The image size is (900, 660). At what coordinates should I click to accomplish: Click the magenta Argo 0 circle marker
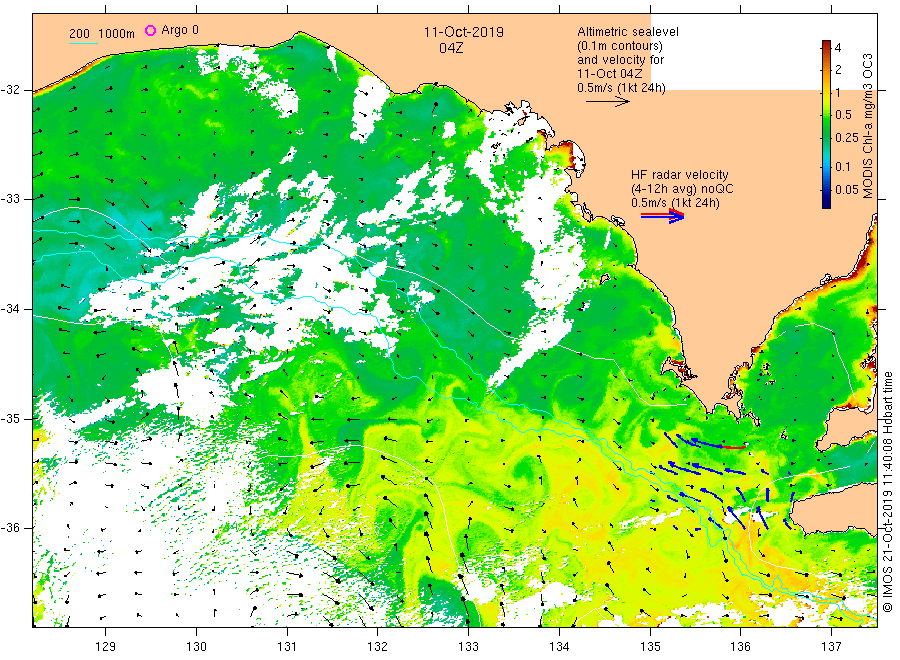pos(150,30)
